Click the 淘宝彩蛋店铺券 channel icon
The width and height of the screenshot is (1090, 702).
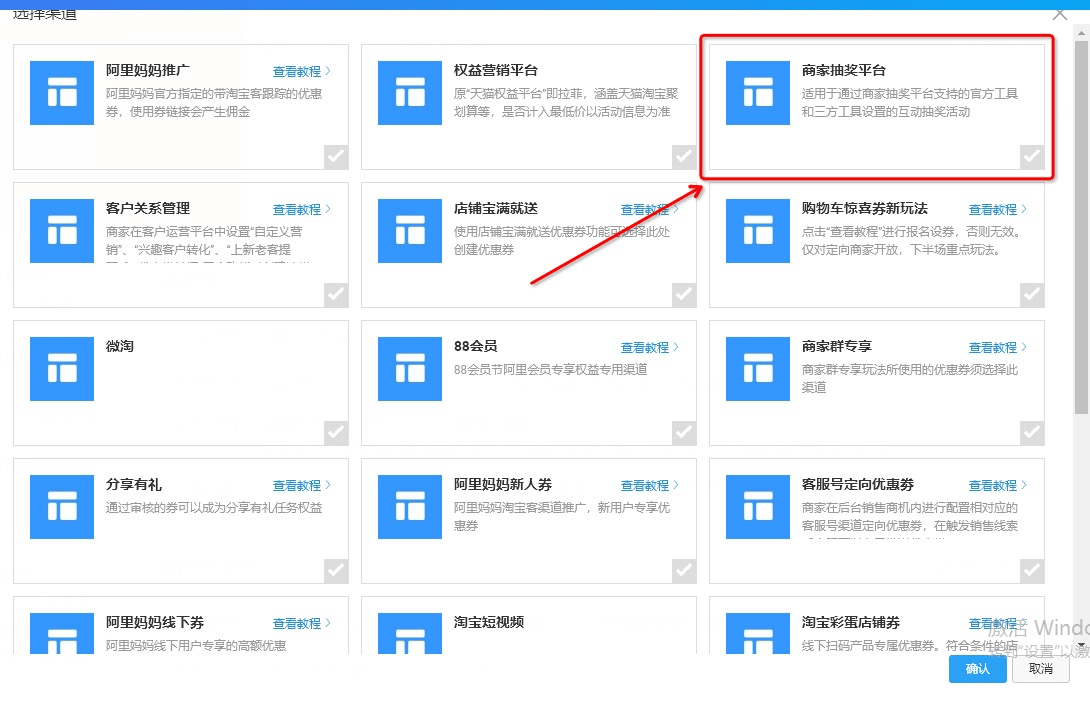(758, 633)
